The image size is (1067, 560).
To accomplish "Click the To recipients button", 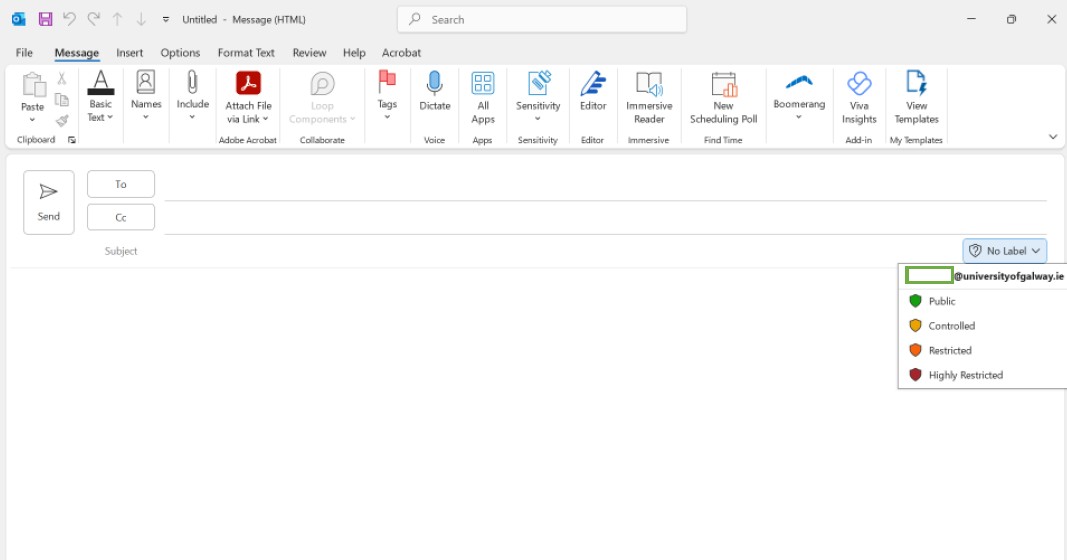I will point(120,184).
